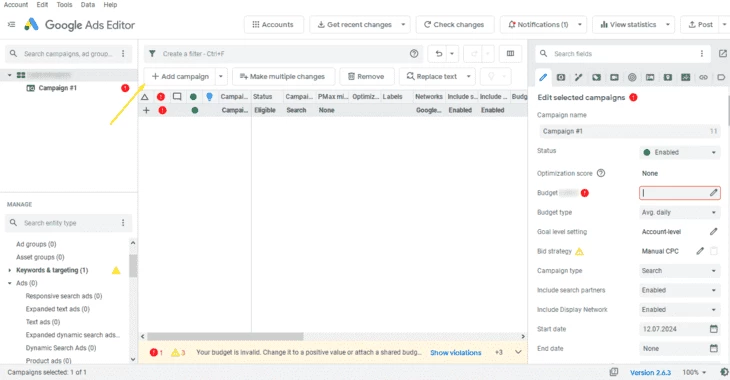The width and height of the screenshot is (730, 380).
Task: Open the Budget type Avg. daily dropdown
Action: 680,212
